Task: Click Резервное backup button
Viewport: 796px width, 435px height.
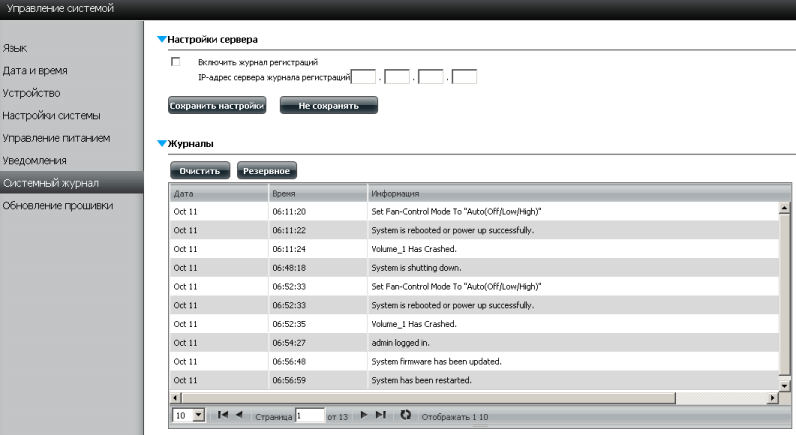Action: point(267,171)
